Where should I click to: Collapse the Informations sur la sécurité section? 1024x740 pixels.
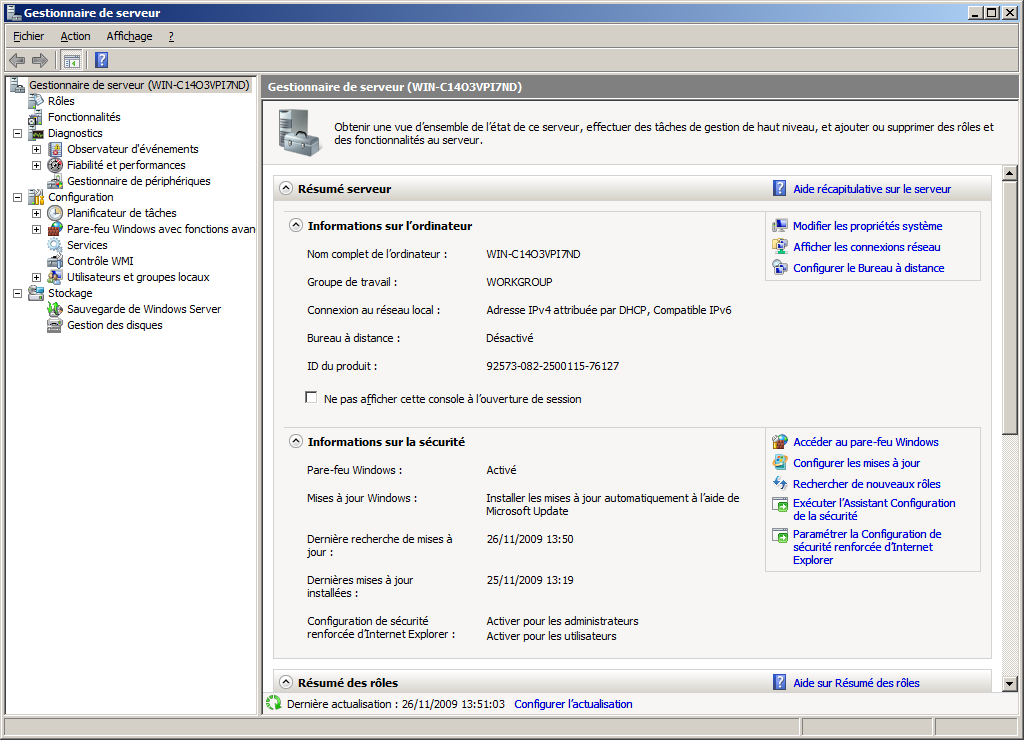click(296, 441)
